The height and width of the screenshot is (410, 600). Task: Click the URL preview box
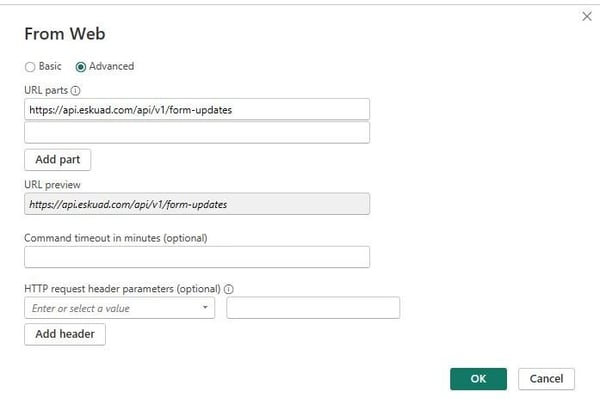(197, 204)
